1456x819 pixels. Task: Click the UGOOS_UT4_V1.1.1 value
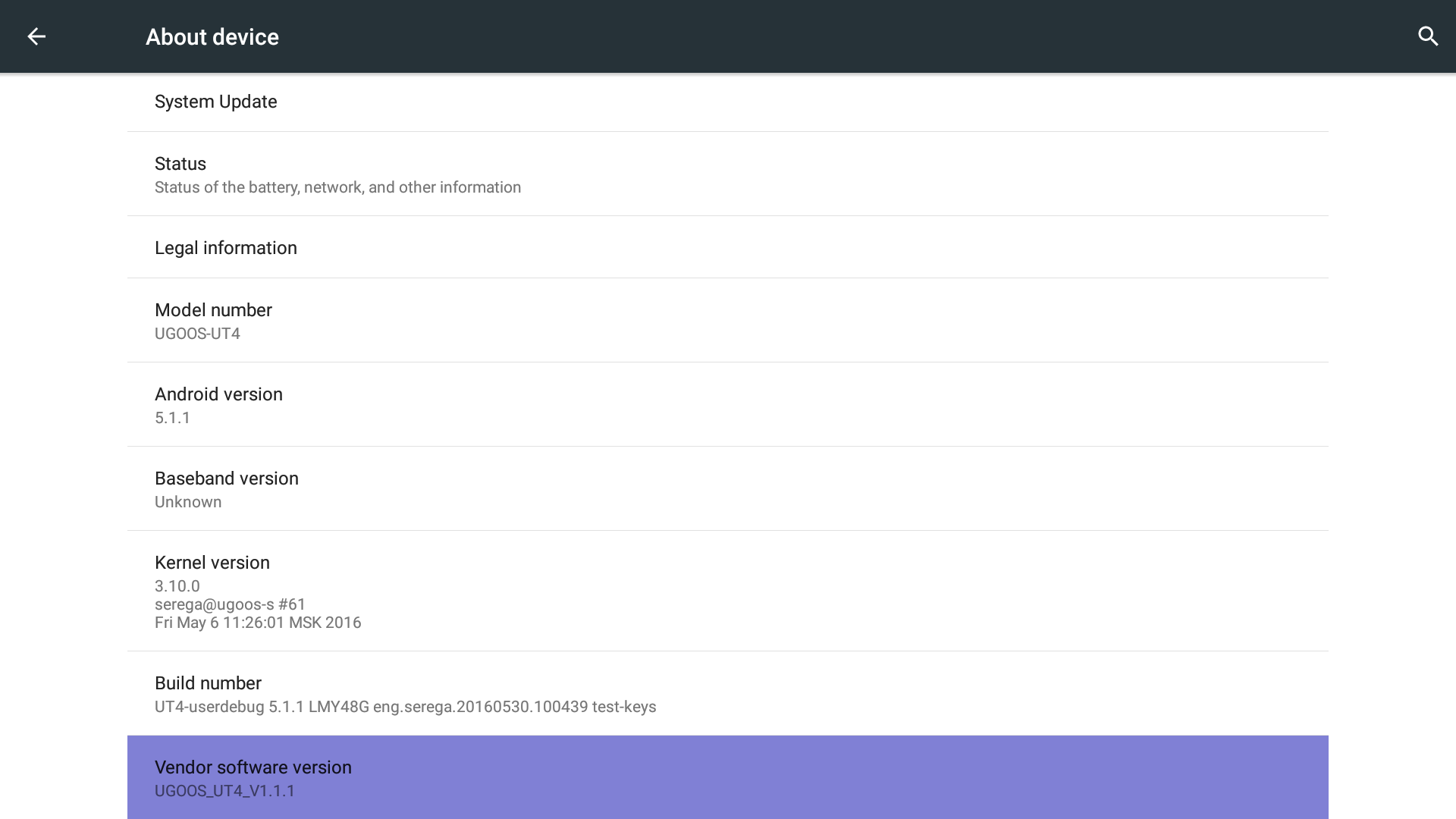[x=224, y=791]
